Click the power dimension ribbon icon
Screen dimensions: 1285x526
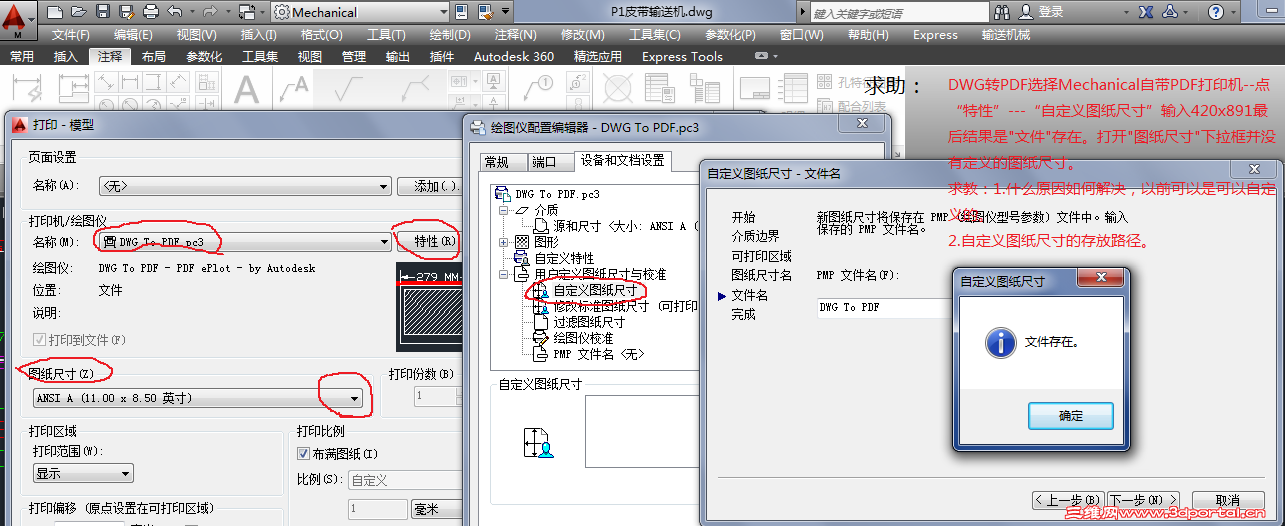26,89
